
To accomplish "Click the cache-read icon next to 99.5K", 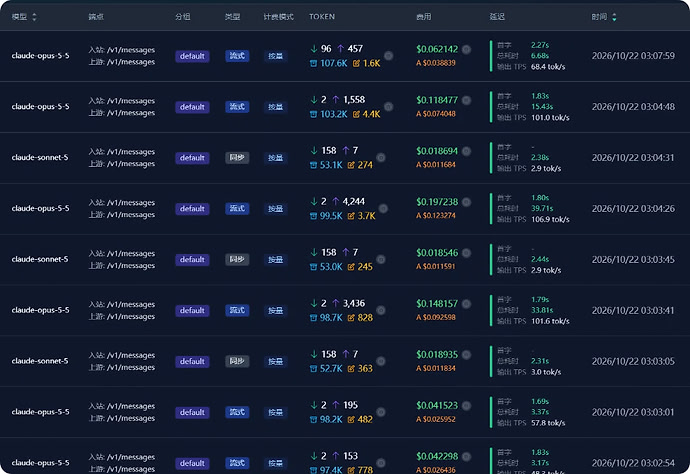I will pyautogui.click(x=313, y=216).
